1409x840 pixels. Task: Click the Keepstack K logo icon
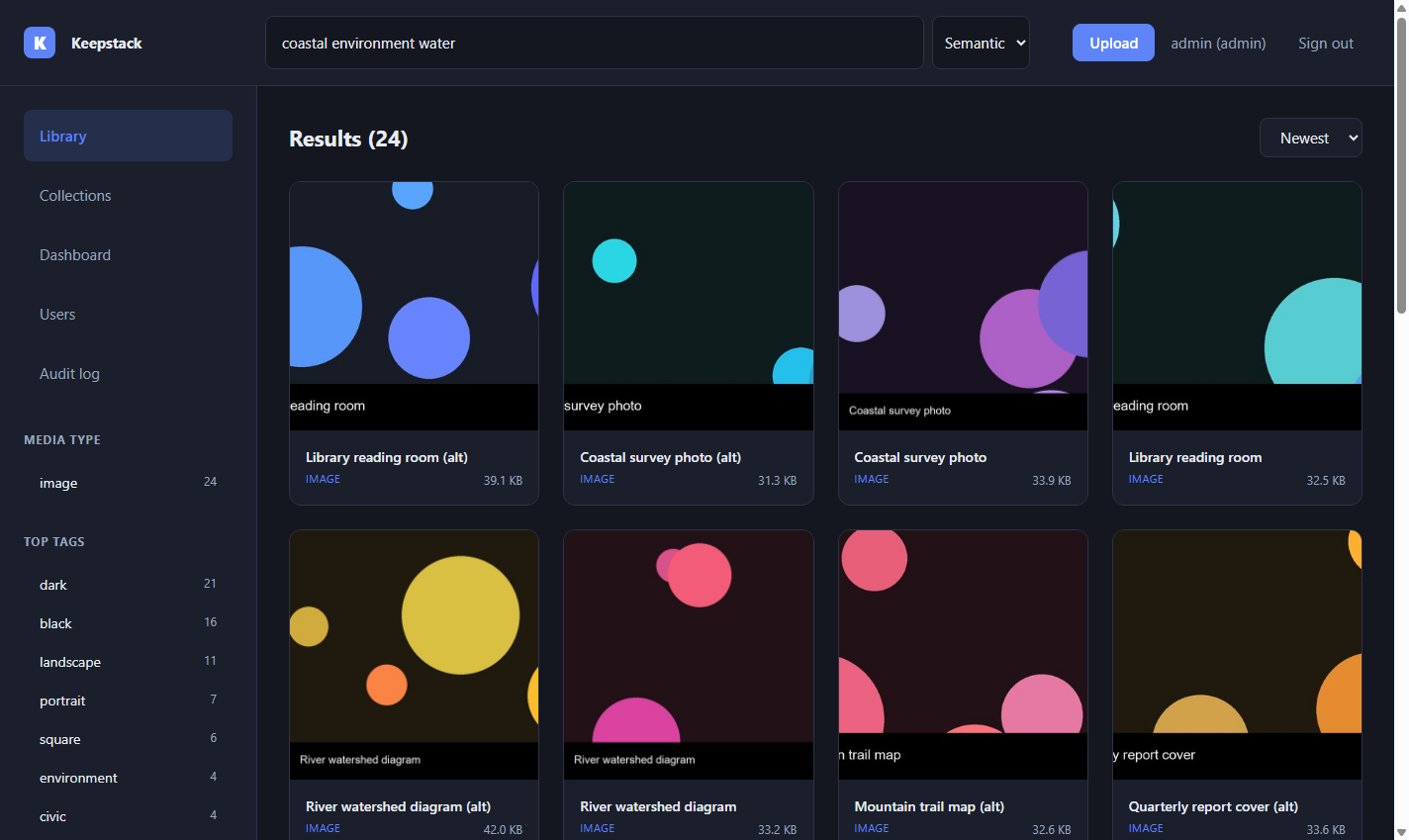[x=40, y=43]
